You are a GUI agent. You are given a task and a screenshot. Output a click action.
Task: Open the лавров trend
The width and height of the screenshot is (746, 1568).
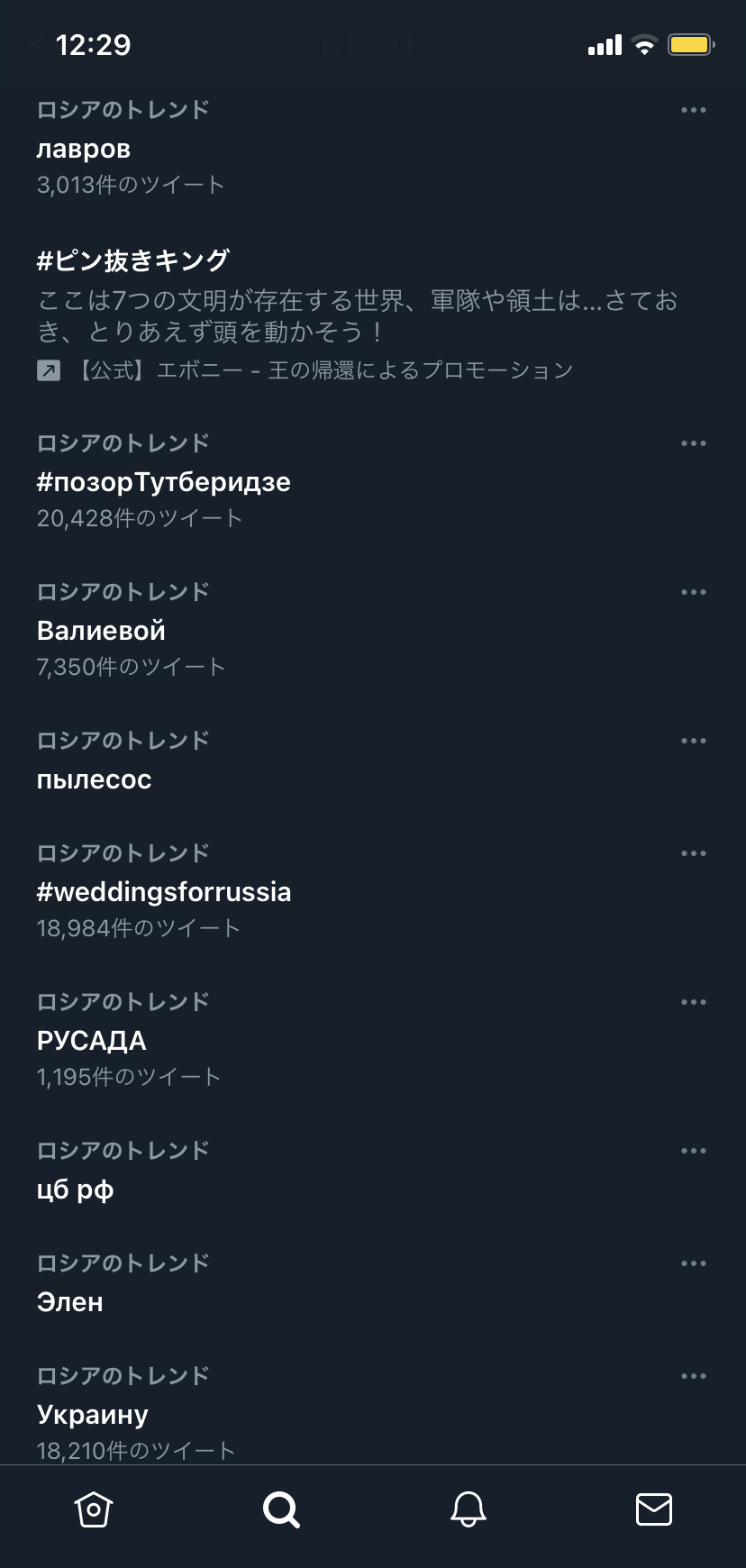point(84,150)
